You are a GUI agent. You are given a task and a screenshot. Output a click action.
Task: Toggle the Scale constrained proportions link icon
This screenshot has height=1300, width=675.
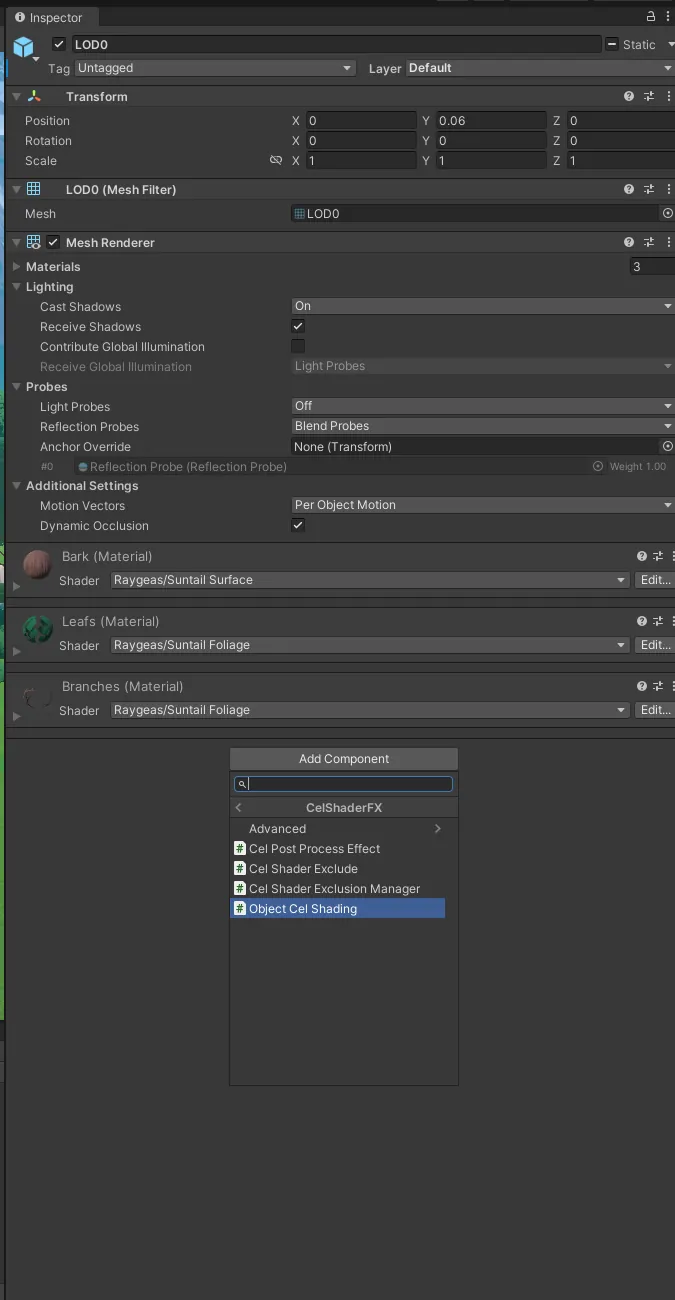coord(276,160)
